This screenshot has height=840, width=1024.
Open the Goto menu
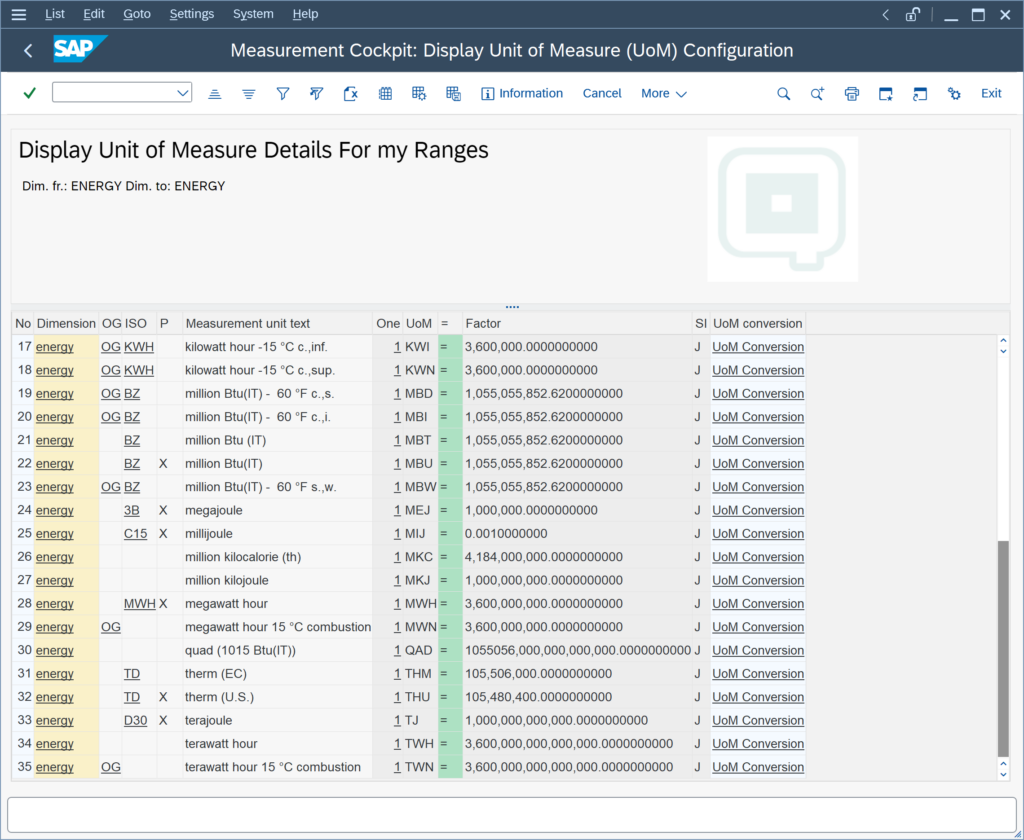(x=137, y=14)
